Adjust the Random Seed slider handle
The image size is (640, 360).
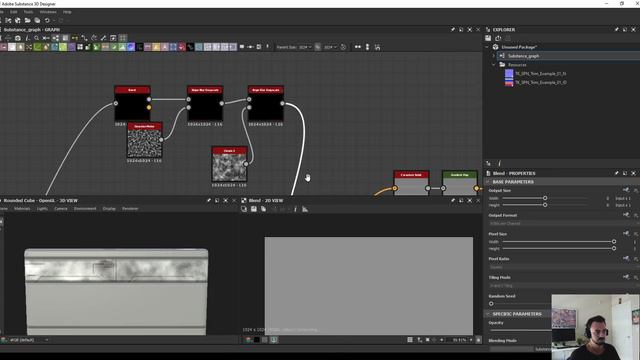coord(491,304)
